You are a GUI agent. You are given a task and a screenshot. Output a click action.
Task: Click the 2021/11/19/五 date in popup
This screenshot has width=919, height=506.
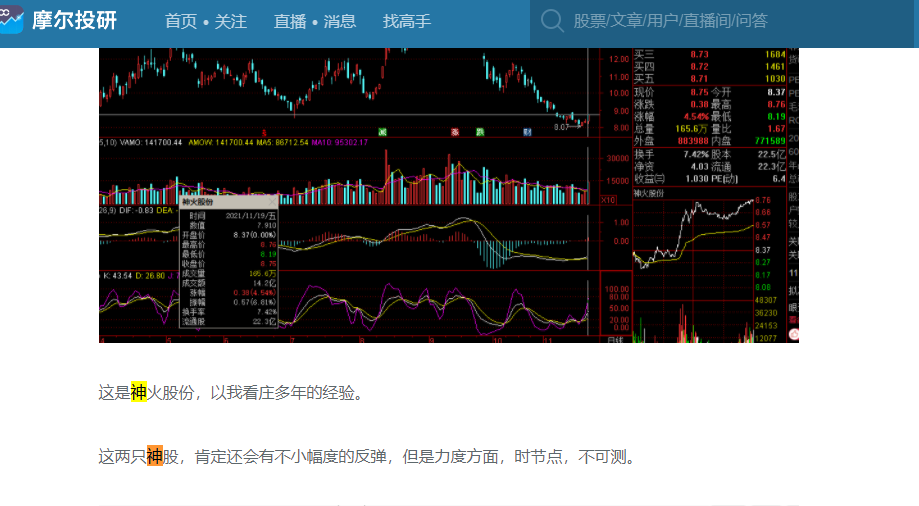250,216
